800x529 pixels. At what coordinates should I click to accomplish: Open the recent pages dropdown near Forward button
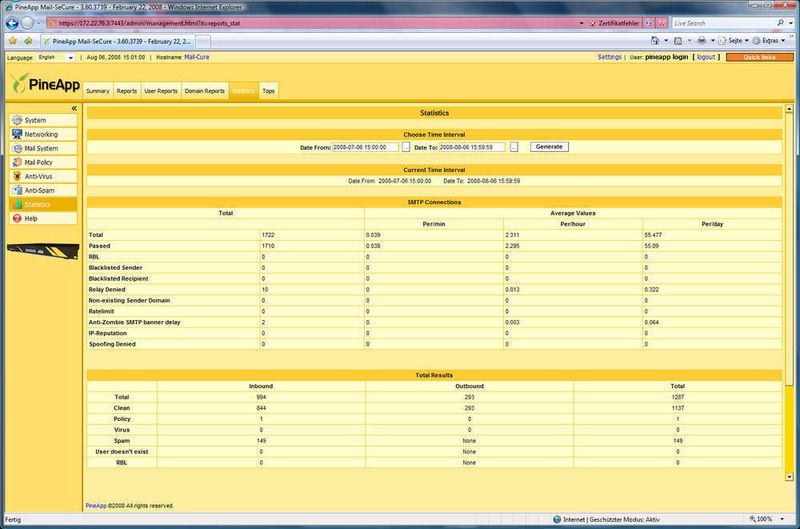(39, 23)
